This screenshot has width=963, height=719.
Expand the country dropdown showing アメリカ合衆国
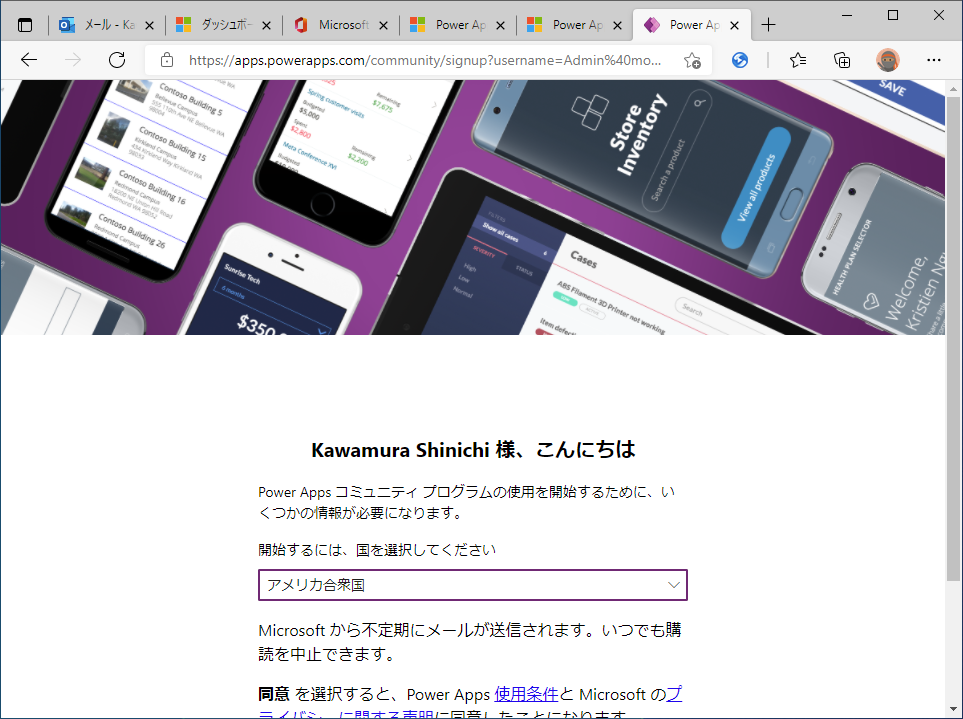tap(473, 585)
